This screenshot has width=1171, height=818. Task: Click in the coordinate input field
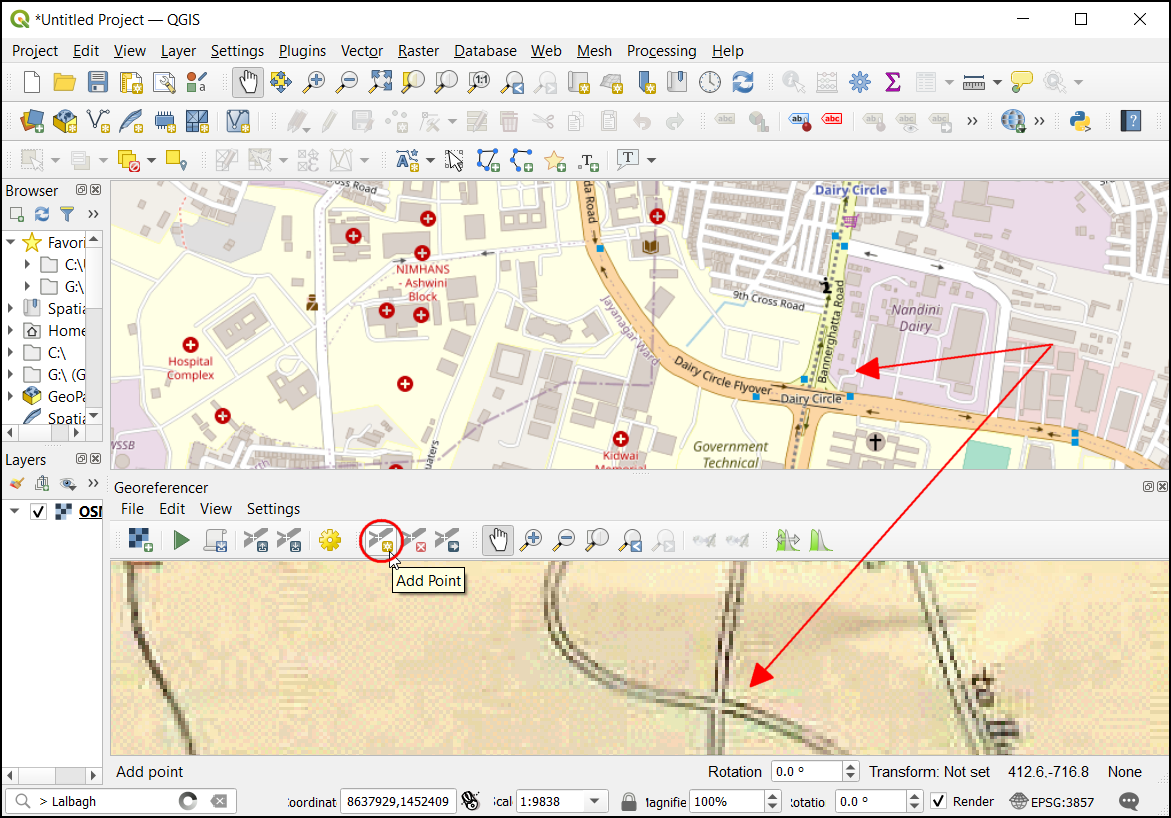point(398,802)
